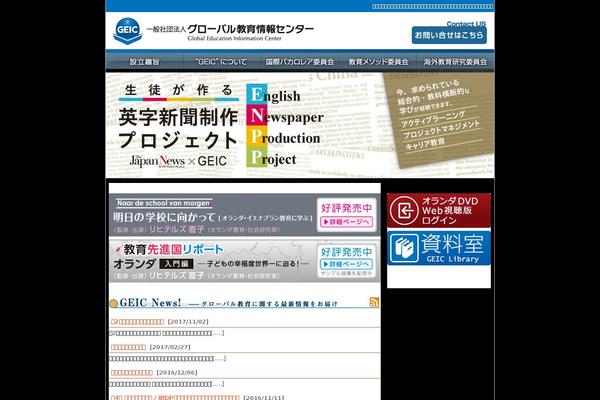
Task: Open the news item dated 2016/12/06
Action: tap(132, 372)
